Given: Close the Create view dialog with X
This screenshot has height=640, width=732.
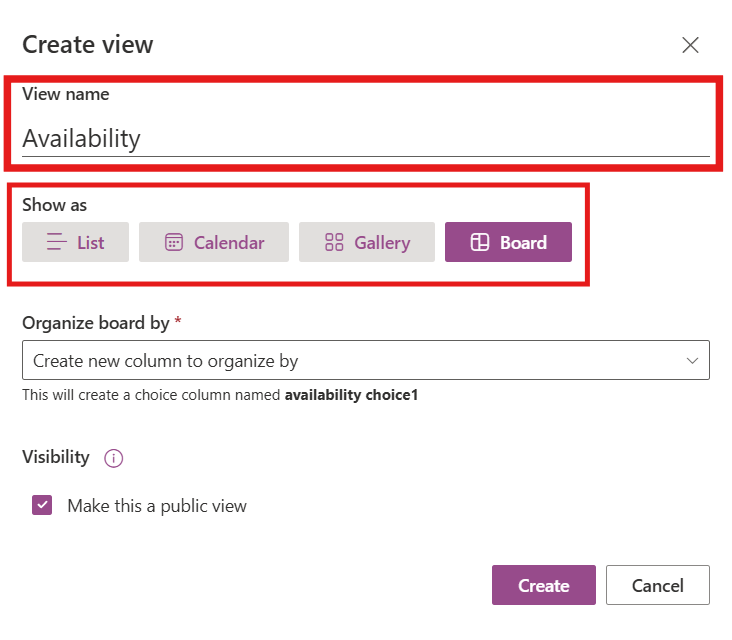Looking at the screenshot, I should [690, 45].
